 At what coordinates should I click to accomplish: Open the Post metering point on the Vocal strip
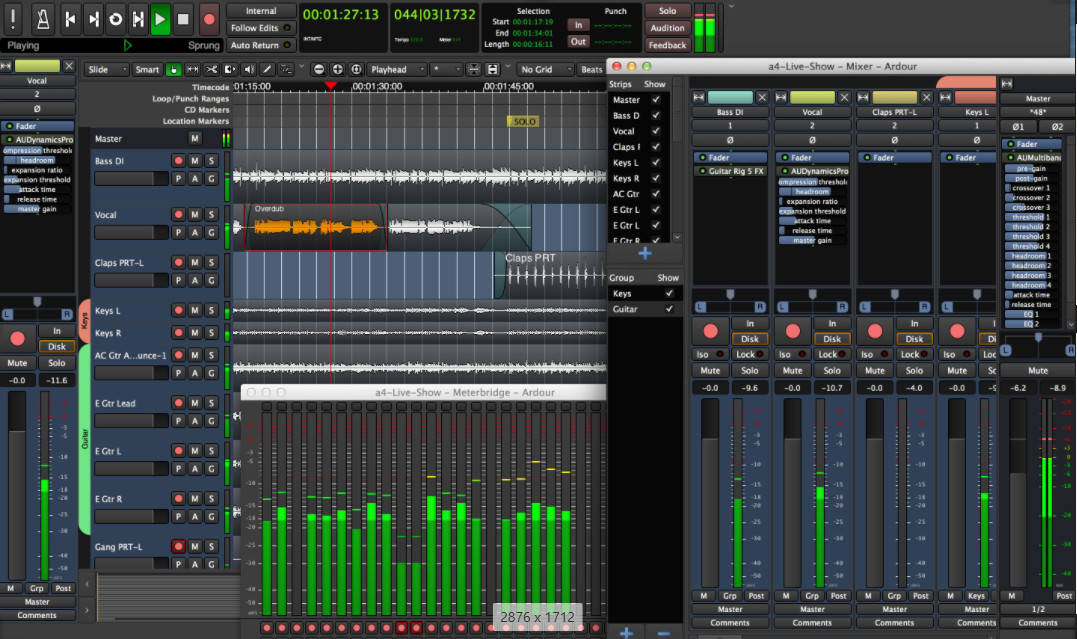(x=839, y=596)
